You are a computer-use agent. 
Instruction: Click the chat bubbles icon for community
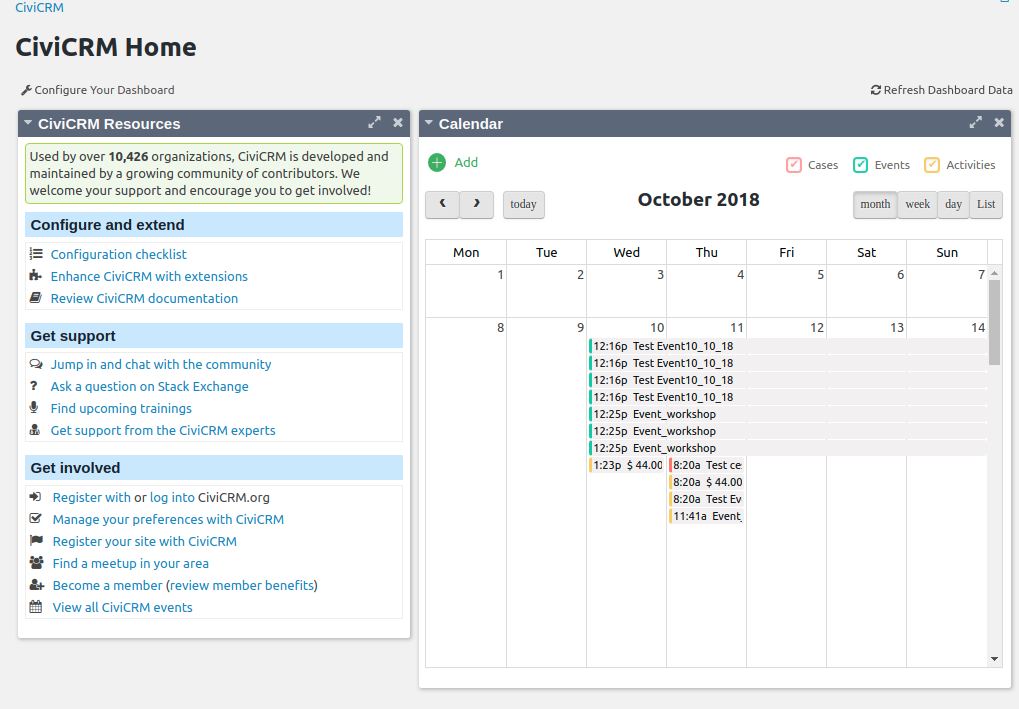(36, 365)
